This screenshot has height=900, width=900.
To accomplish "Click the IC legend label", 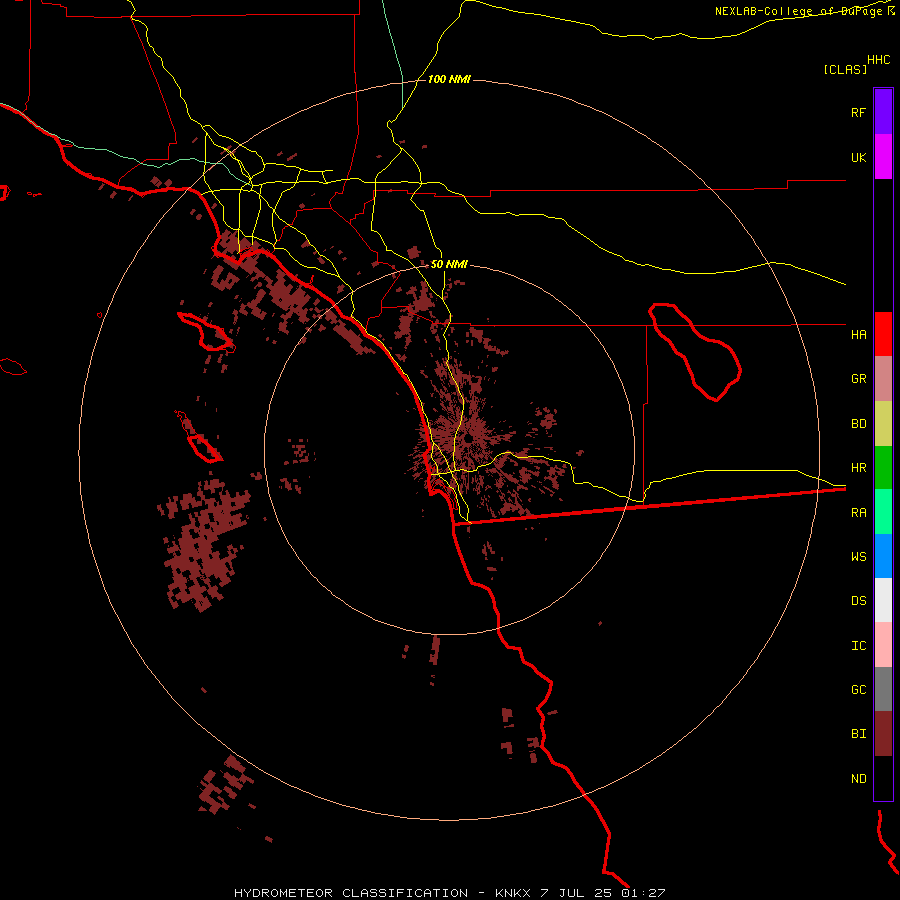I will (x=858, y=646).
